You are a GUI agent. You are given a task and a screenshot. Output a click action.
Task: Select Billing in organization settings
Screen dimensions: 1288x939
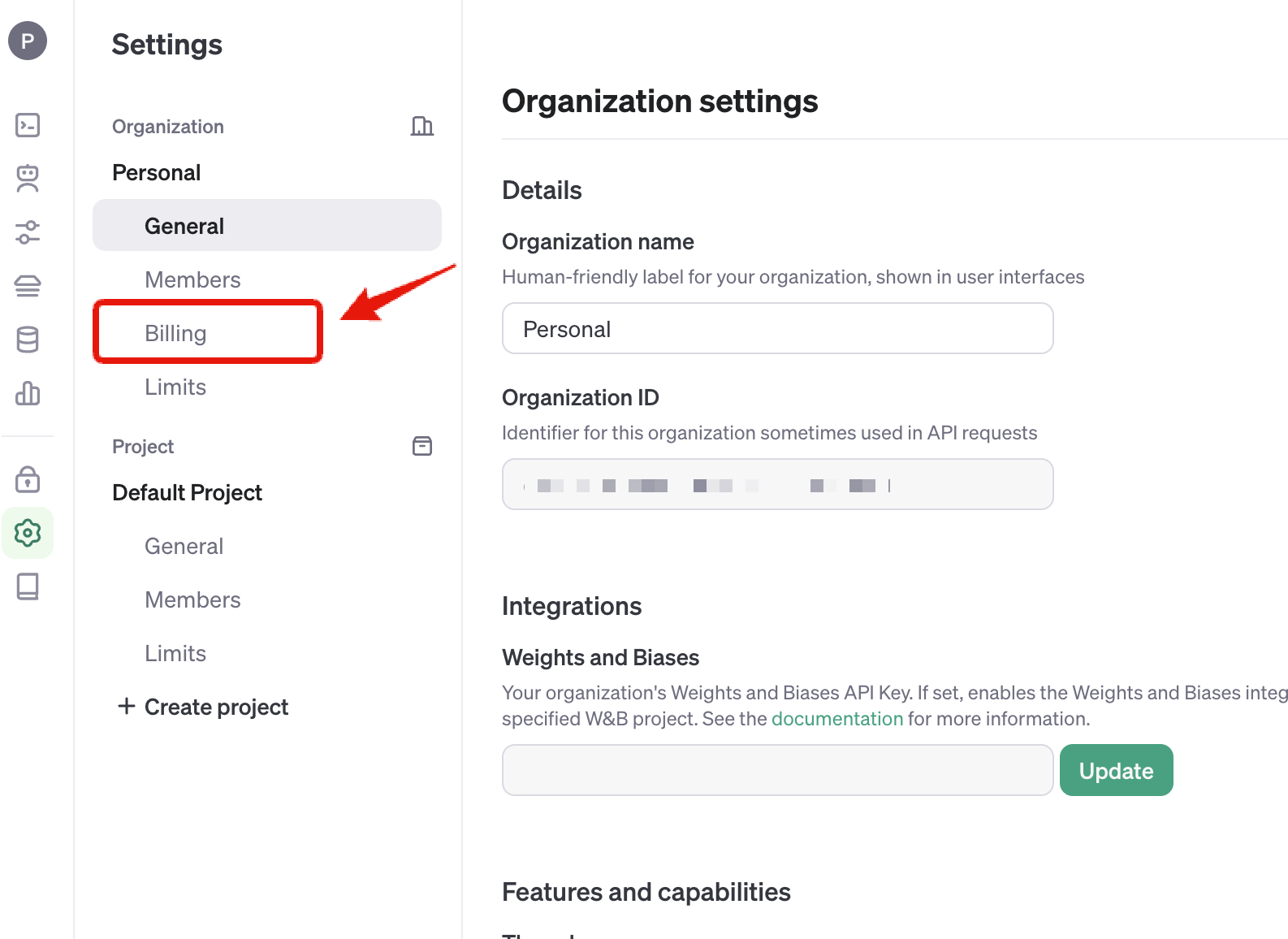point(175,333)
